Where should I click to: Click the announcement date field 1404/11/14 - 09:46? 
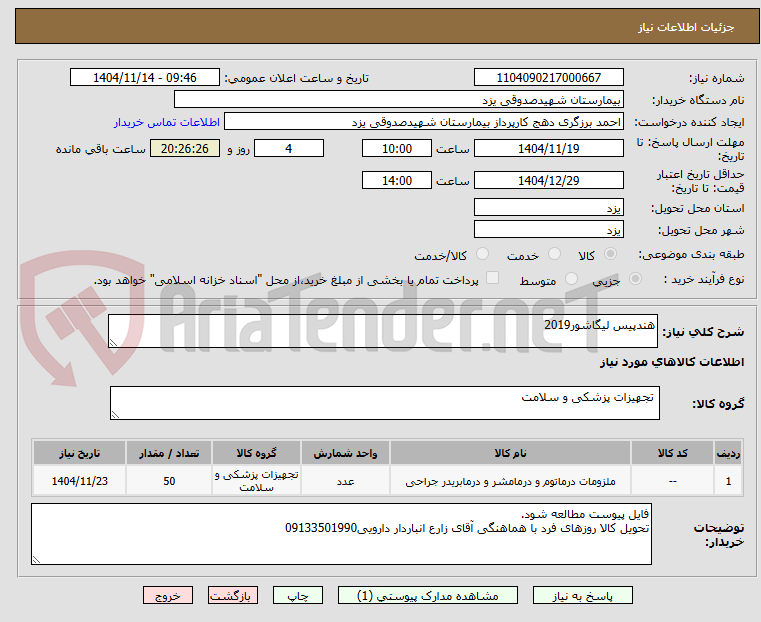(x=145, y=78)
